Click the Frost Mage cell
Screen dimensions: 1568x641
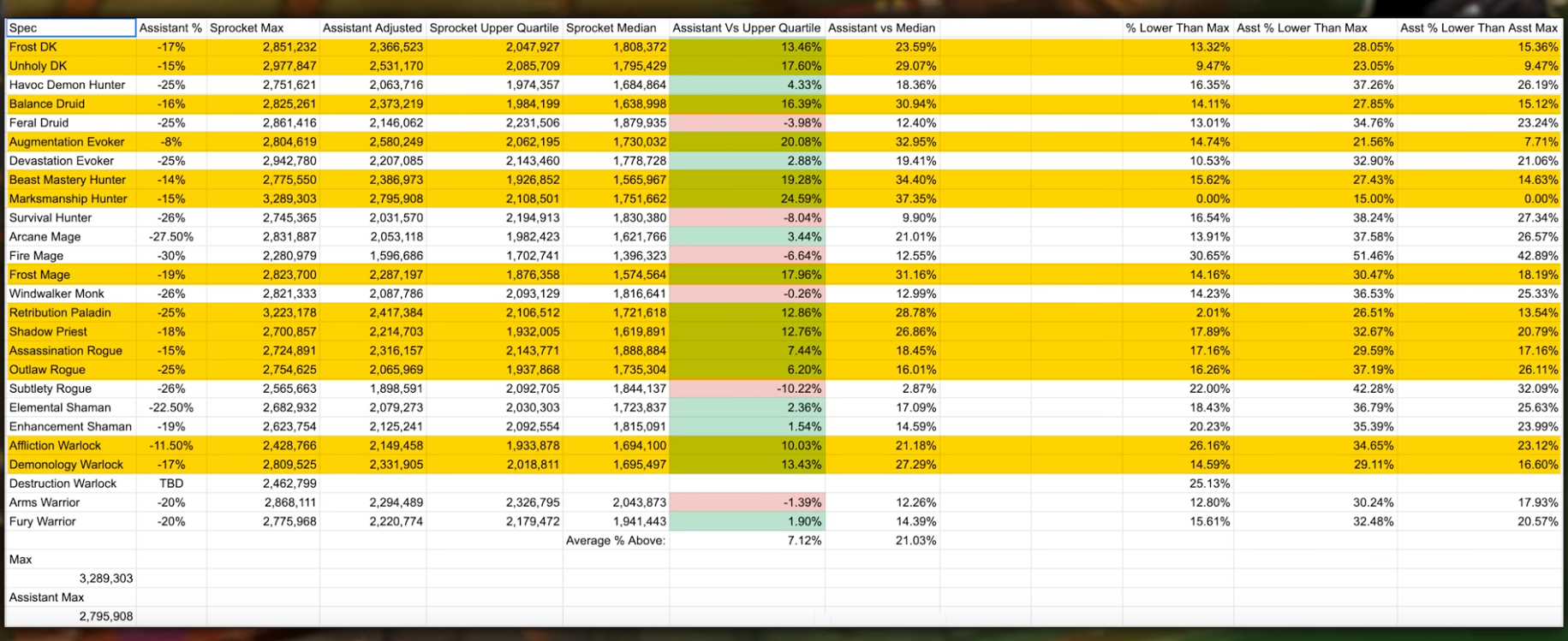(x=71, y=275)
